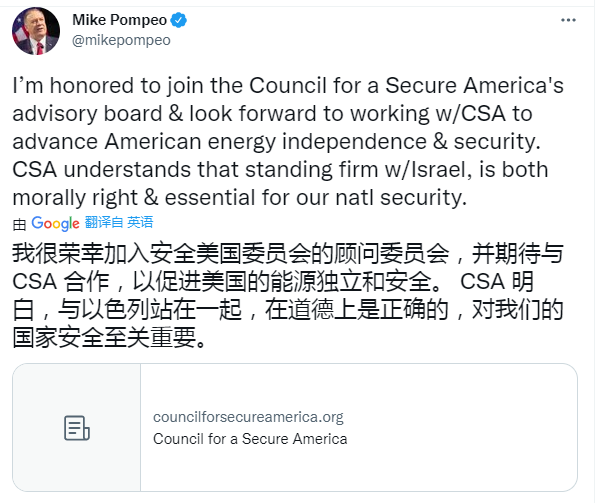Click the tweet line starting "advance American energy"
This screenshot has width=599, height=503.
pos(277,142)
